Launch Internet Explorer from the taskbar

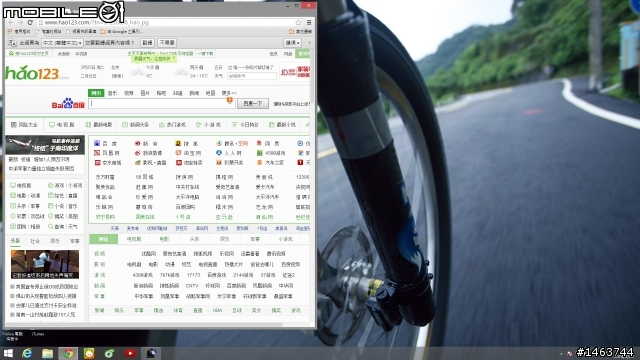pos(27,353)
